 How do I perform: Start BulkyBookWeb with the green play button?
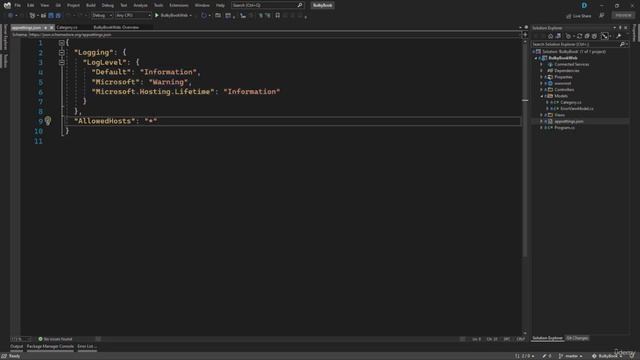tap(157, 15)
